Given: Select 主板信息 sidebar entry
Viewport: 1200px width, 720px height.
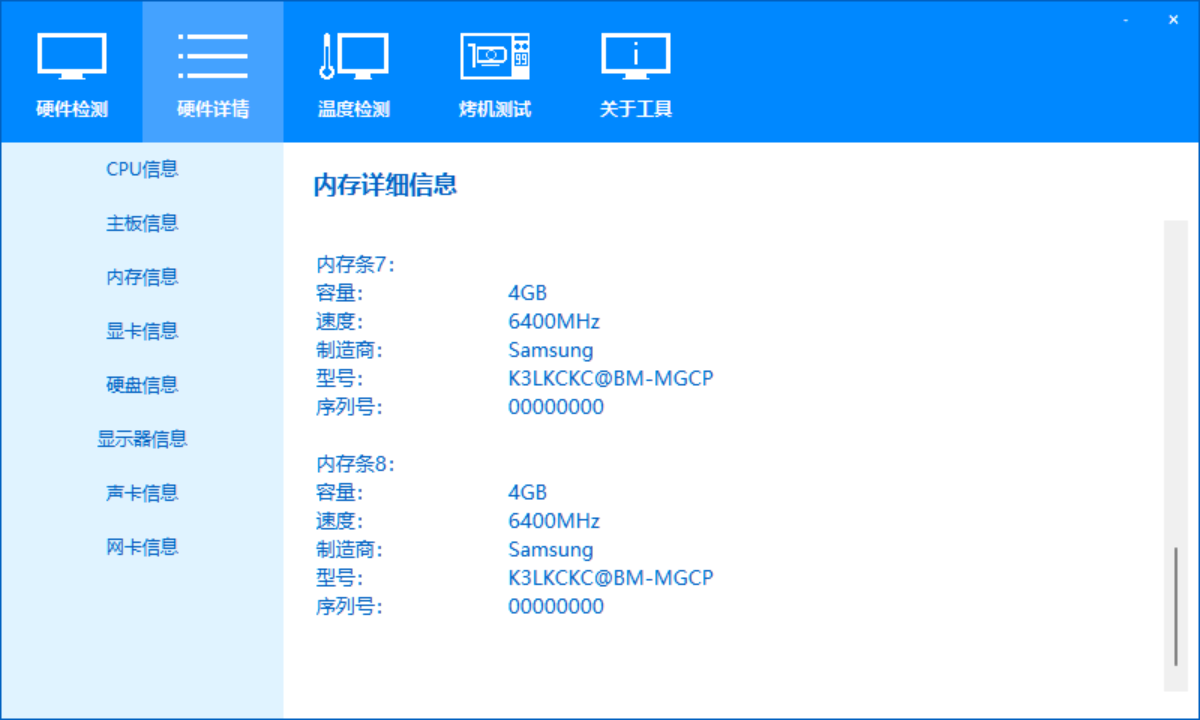Looking at the screenshot, I should 142,223.
